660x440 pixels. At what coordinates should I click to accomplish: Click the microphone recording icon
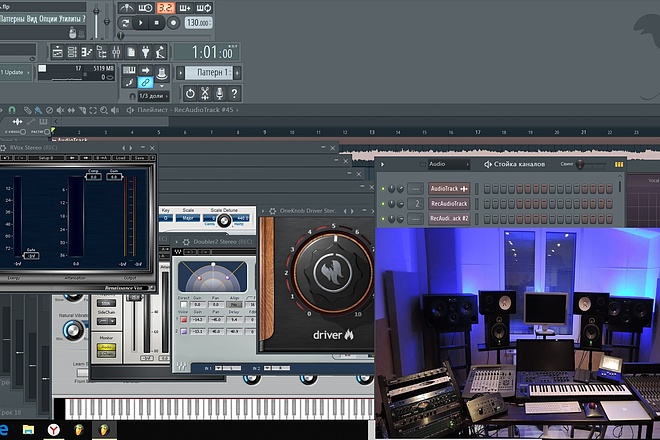pyautogui.click(x=219, y=93)
